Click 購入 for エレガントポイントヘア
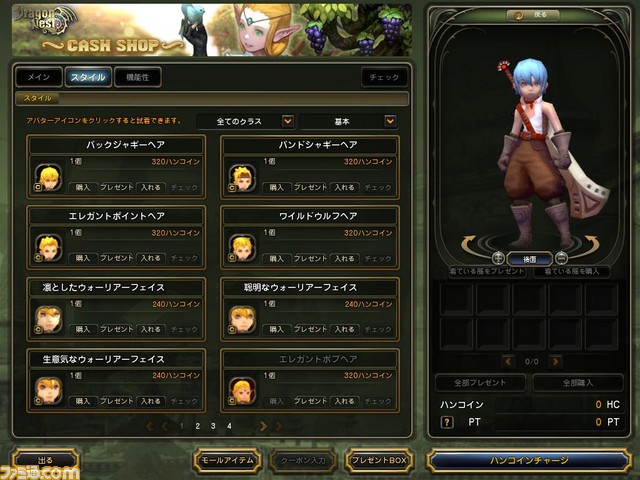640x480 pixels. pos(82,258)
